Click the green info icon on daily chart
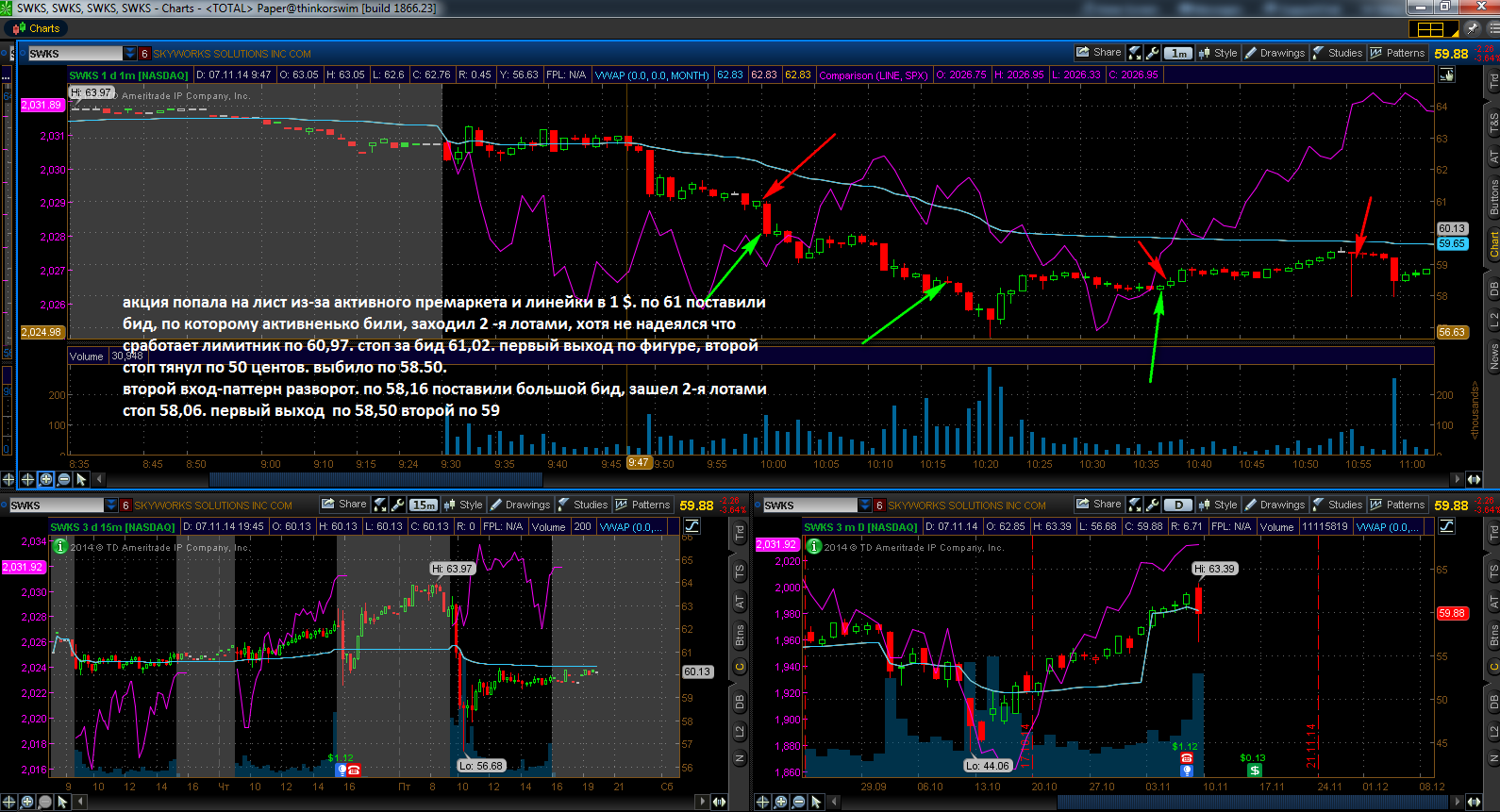This screenshot has width=1500, height=812. [x=813, y=546]
